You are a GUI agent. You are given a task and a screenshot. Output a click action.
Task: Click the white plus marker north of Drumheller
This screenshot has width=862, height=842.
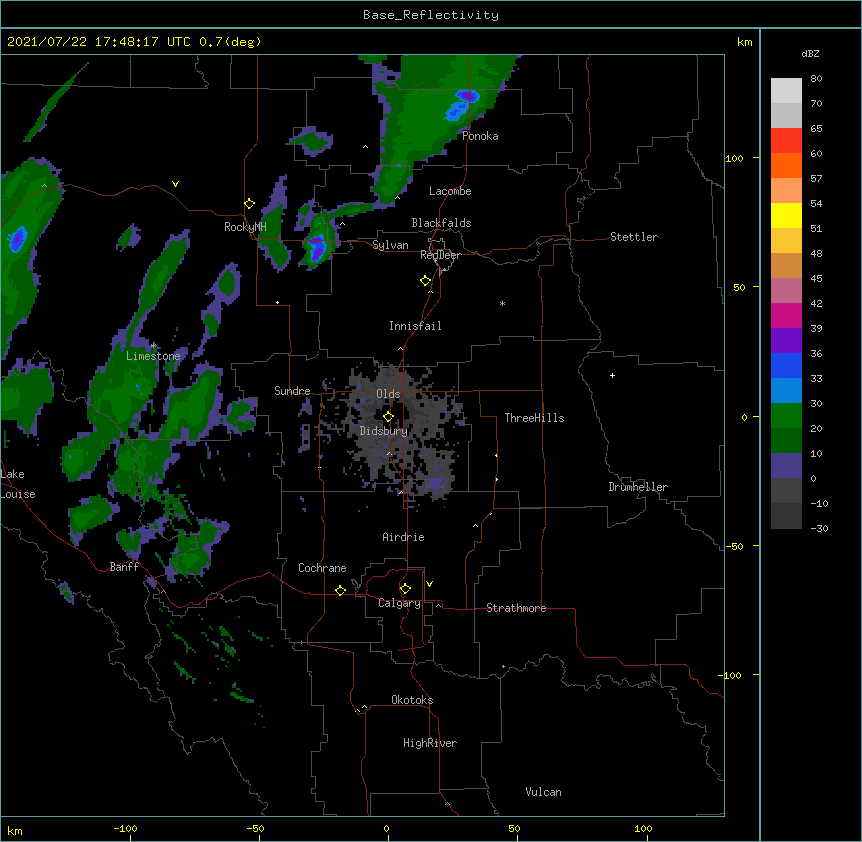pos(612,375)
